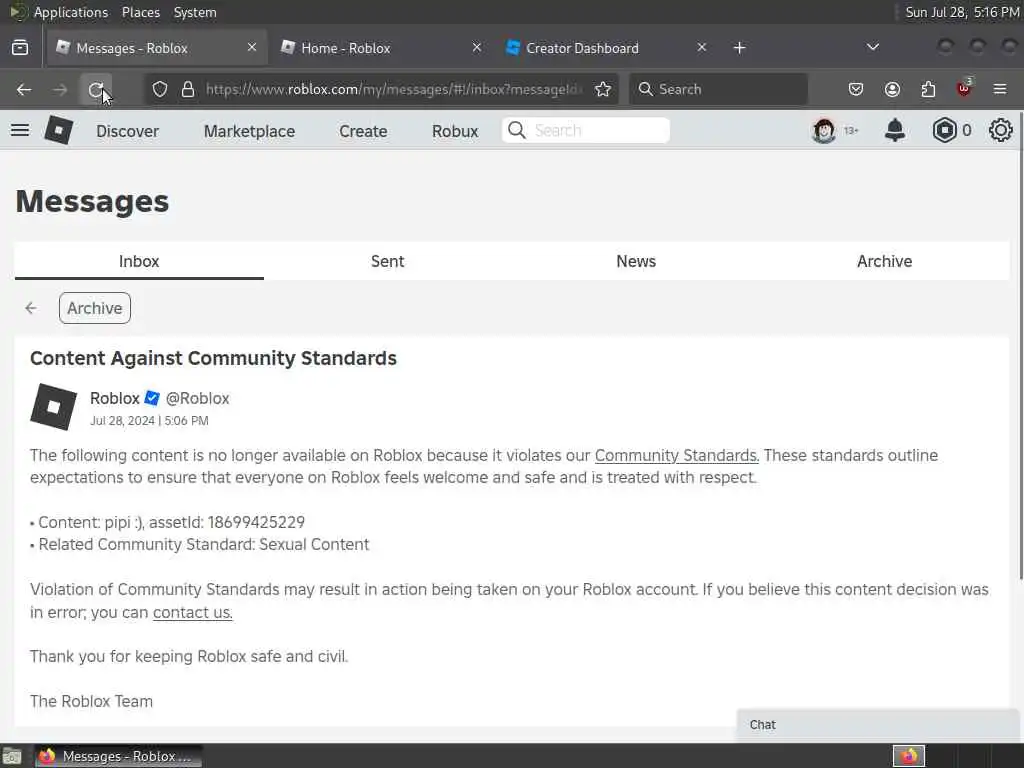
Task: Open the Roblox side navigation hamburger menu
Action: [20, 130]
